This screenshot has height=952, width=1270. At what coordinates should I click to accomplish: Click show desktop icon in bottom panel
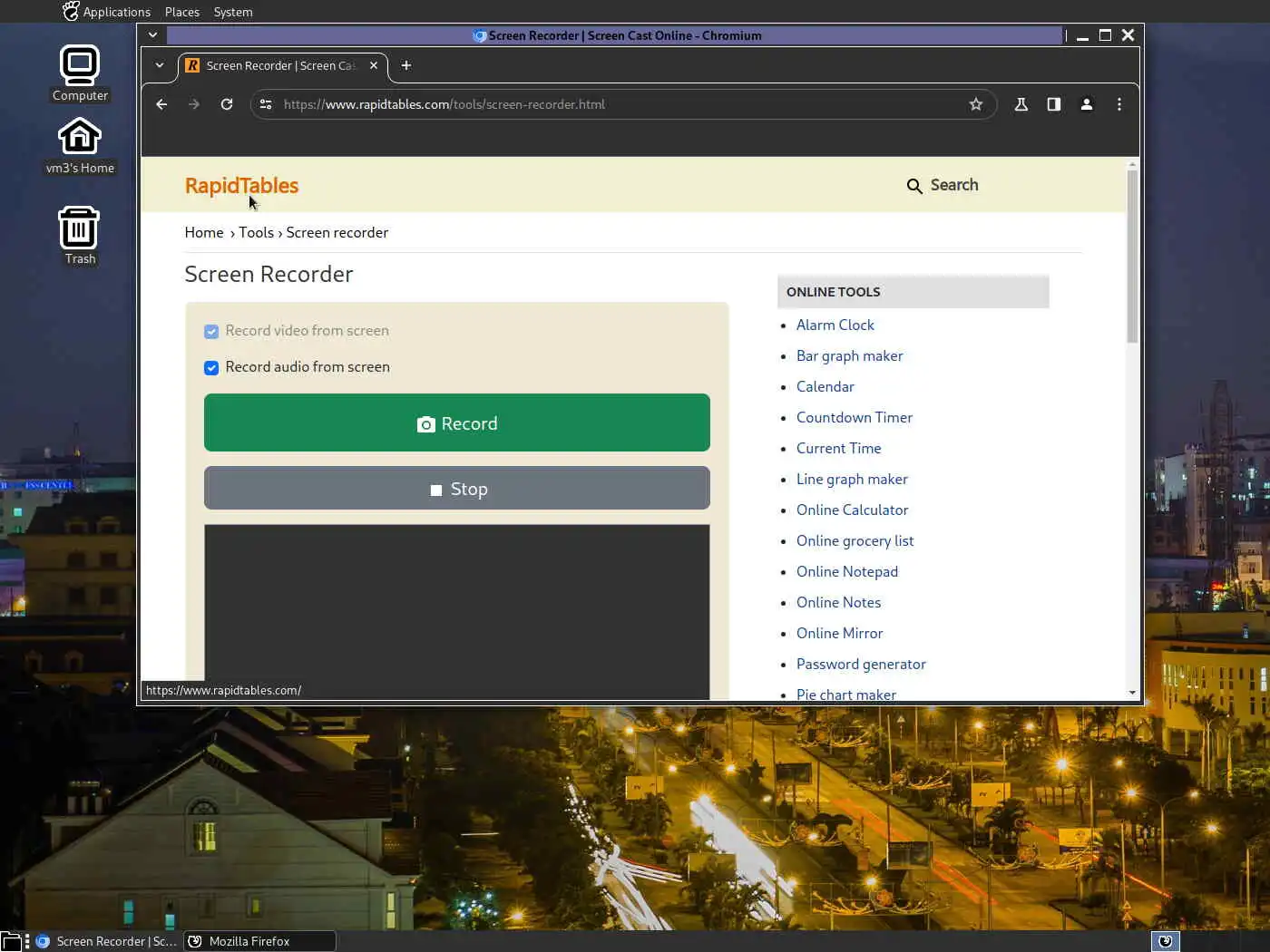10,941
